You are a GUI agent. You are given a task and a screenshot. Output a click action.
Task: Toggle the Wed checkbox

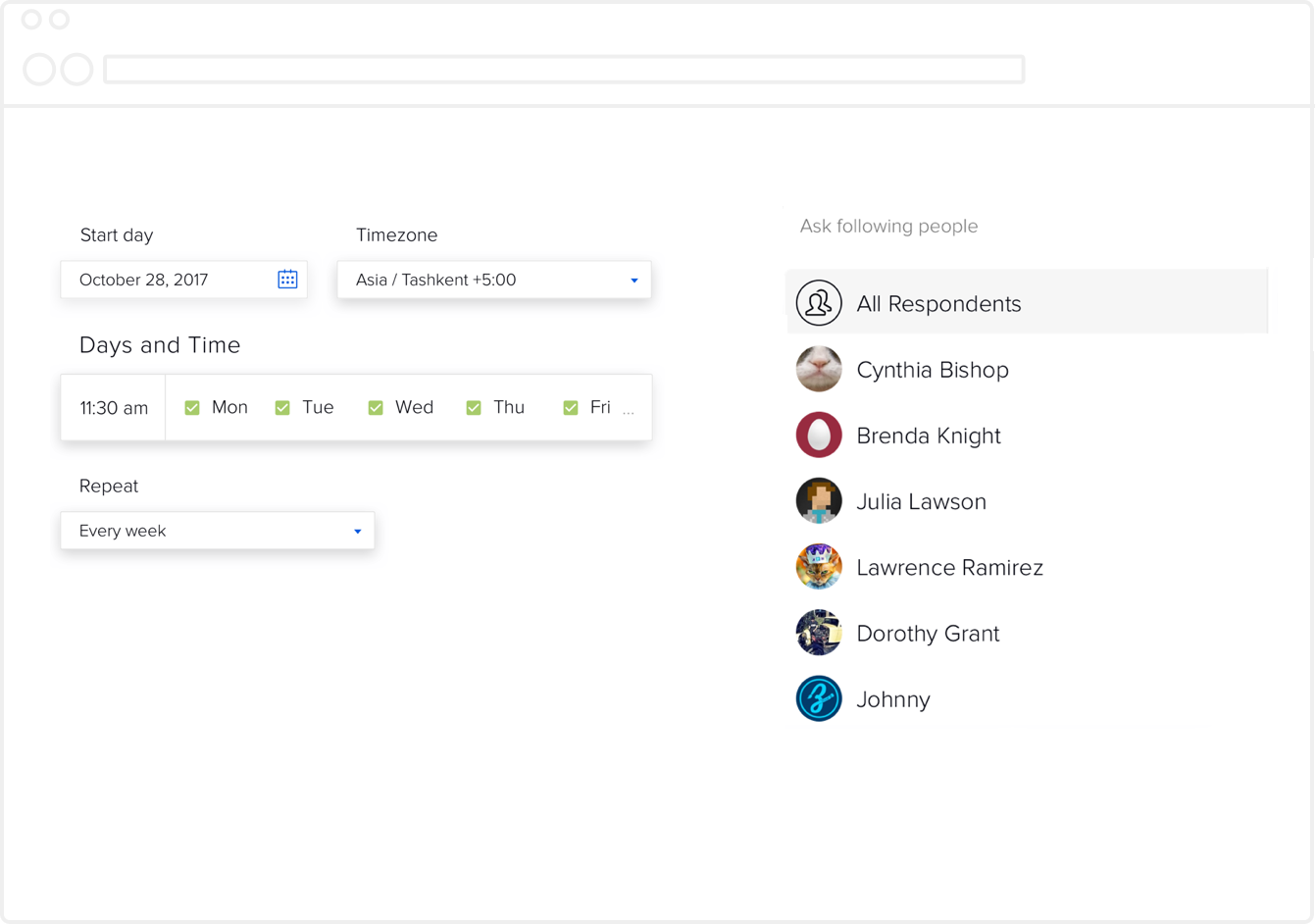[x=376, y=407]
